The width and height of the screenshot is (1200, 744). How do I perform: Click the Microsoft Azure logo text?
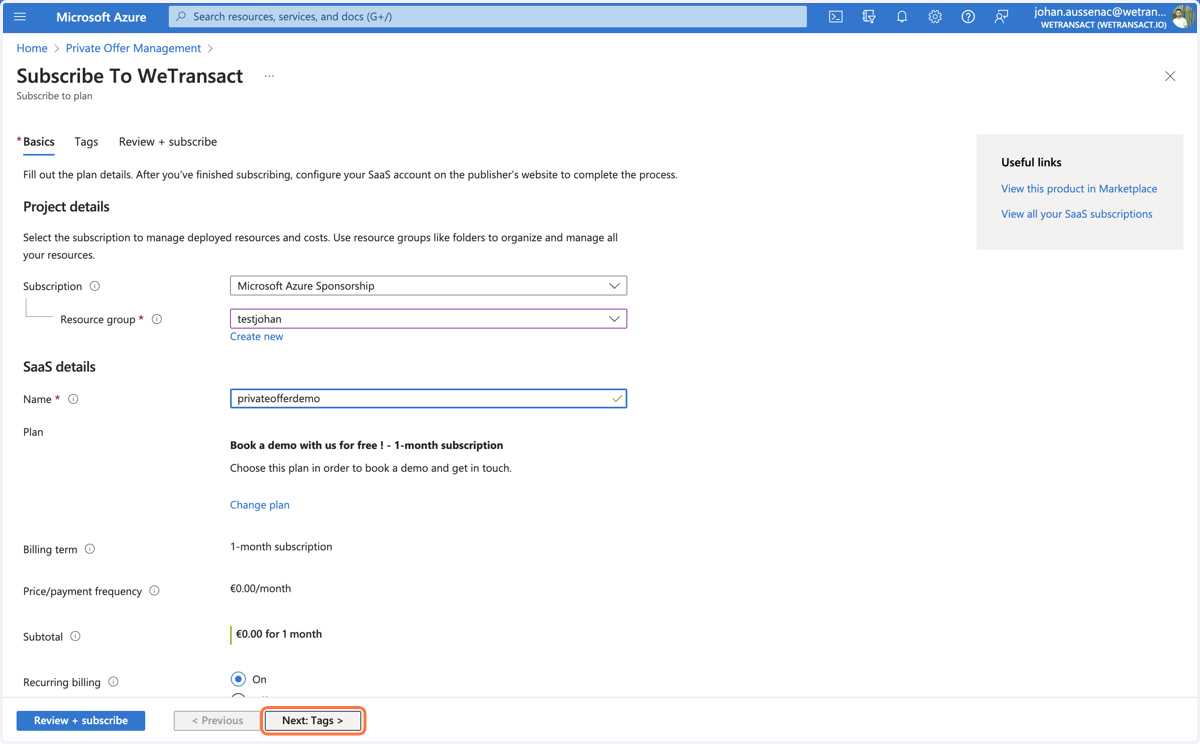pyautogui.click(x=101, y=17)
